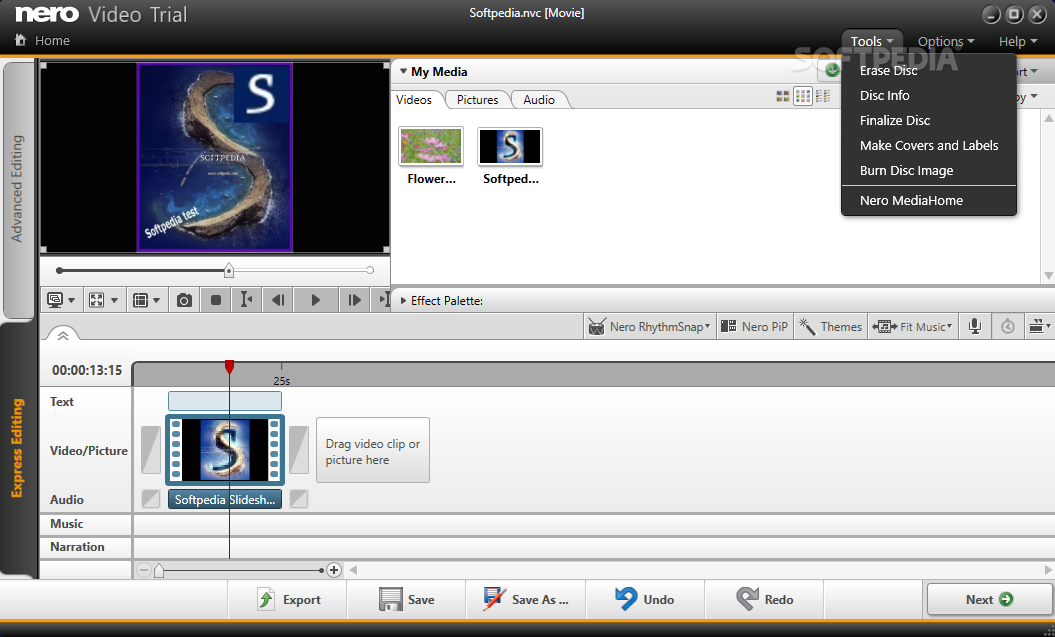Jump to the clip start marker
This screenshot has height=637, width=1055.
coord(246,300)
